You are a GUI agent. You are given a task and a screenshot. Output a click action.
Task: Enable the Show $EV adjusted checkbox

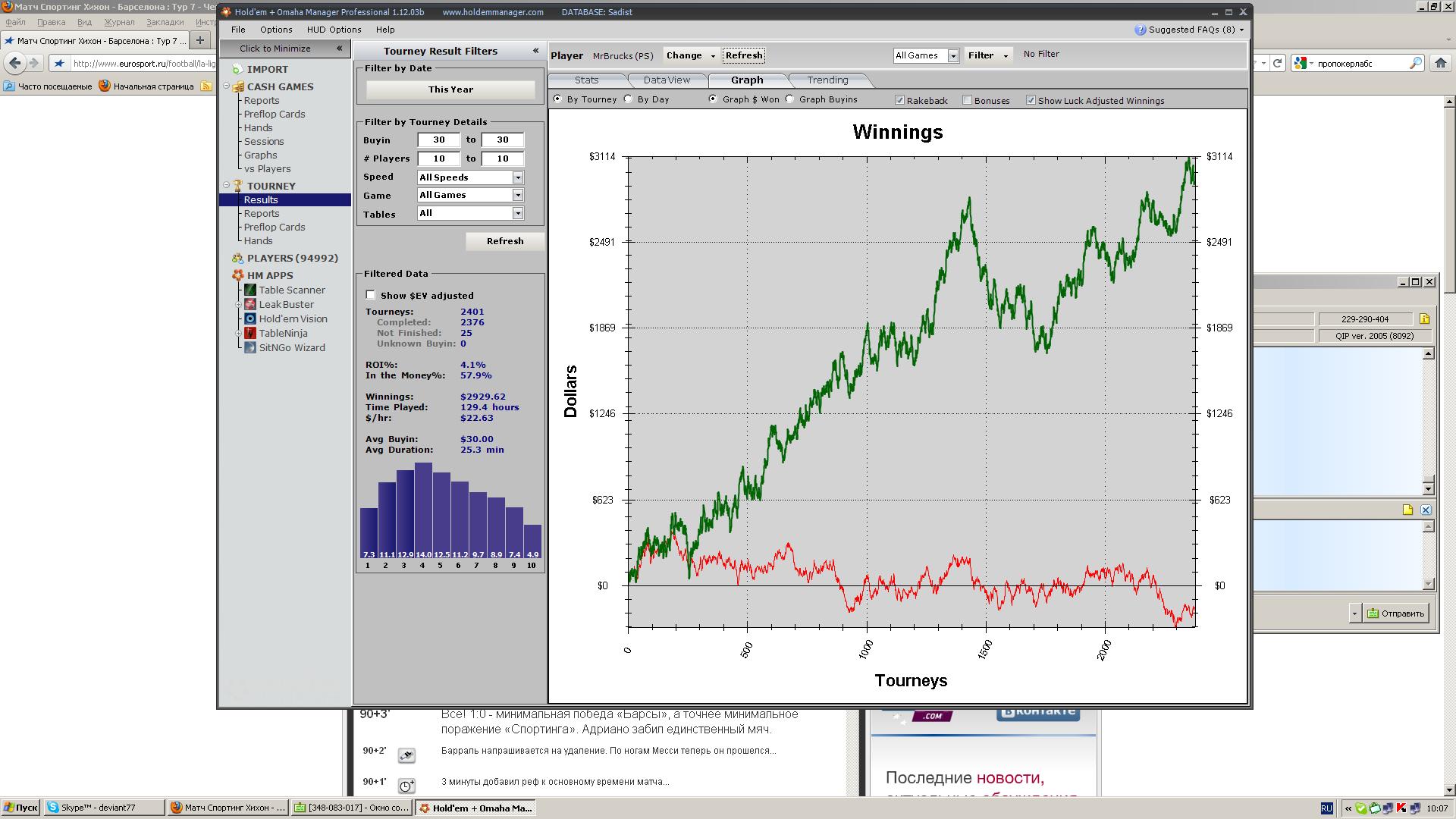371,295
